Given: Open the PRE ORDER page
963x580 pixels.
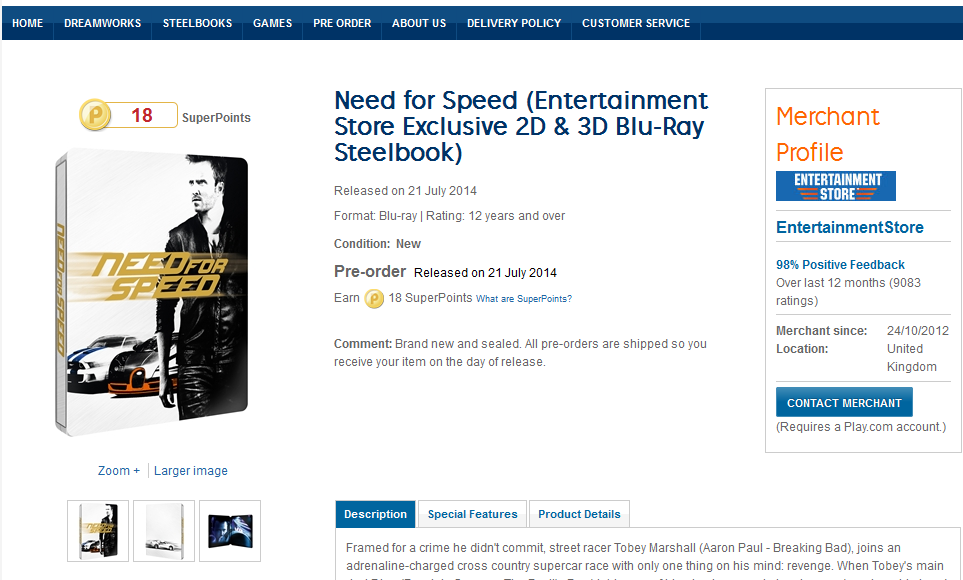Looking at the screenshot, I should click(x=342, y=23).
